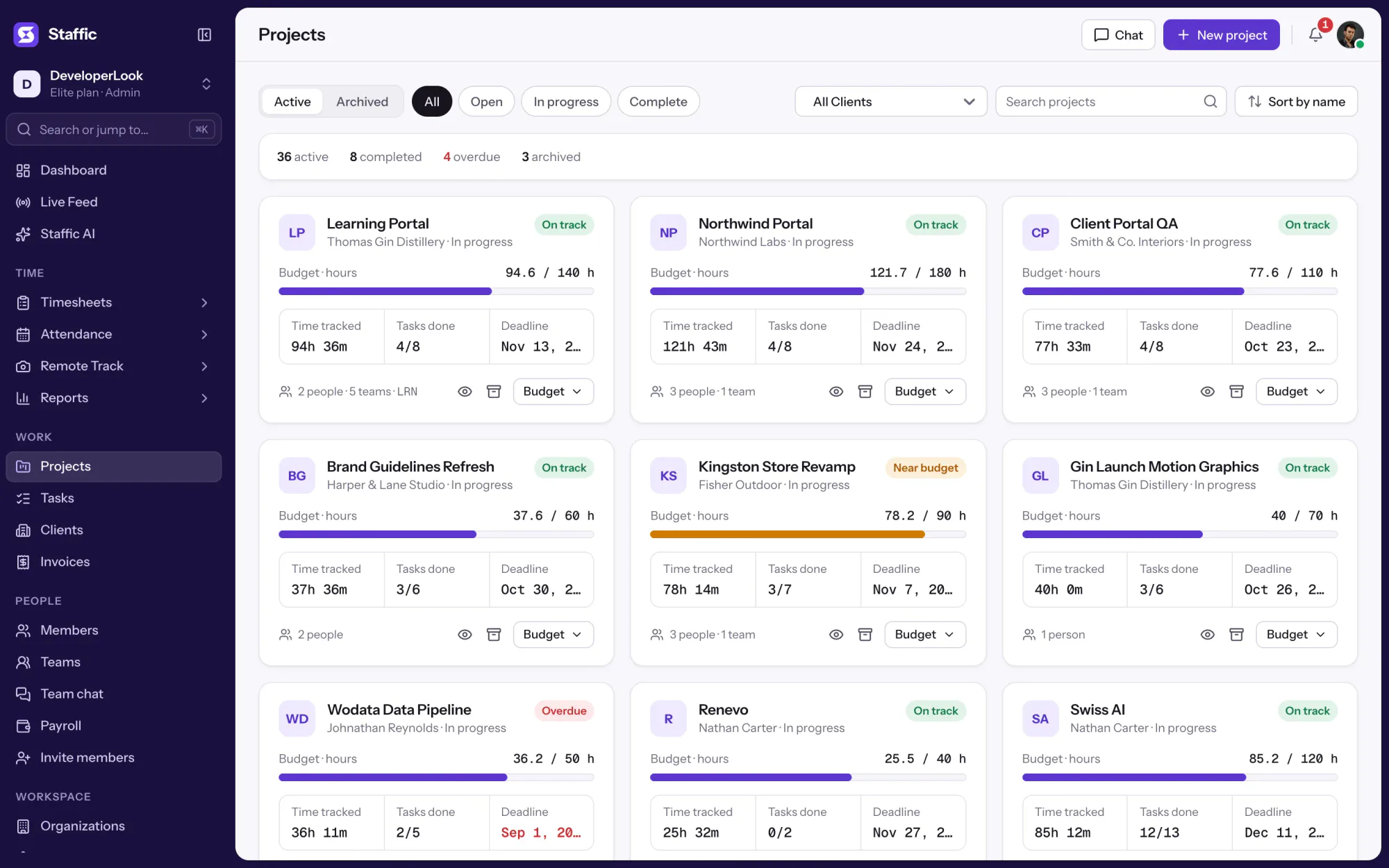Show the 4 overdue projects
Viewport: 1389px width, 868px height.
[472, 157]
